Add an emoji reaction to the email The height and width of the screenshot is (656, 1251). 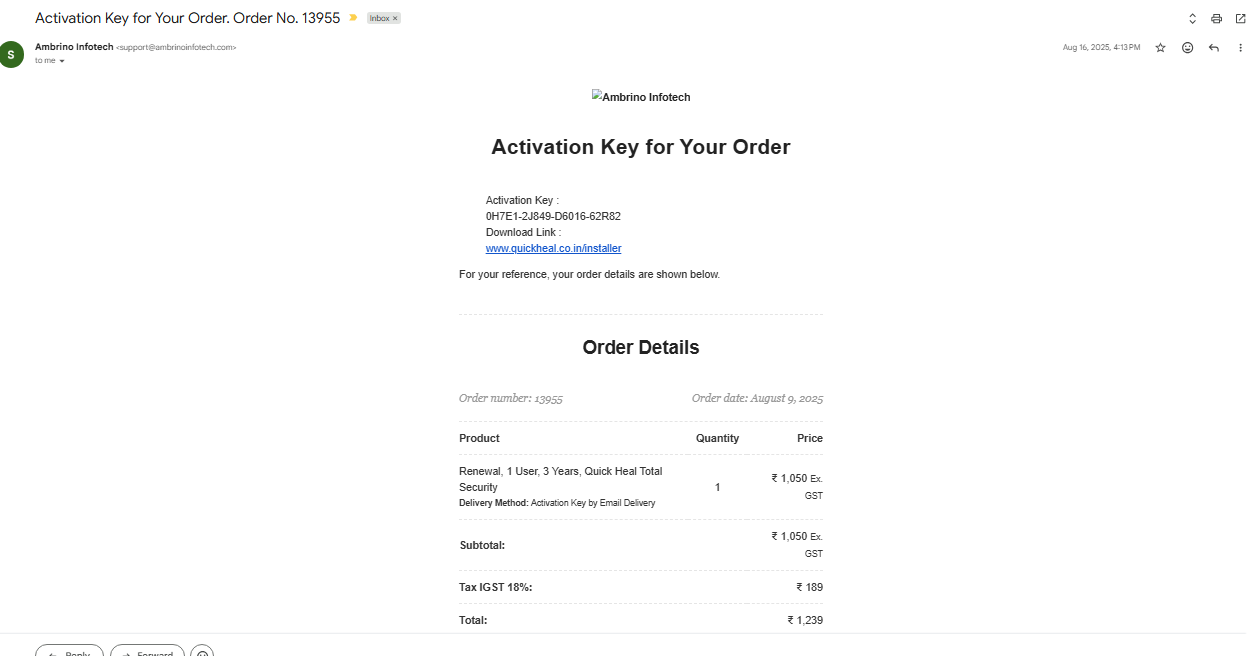[1187, 47]
